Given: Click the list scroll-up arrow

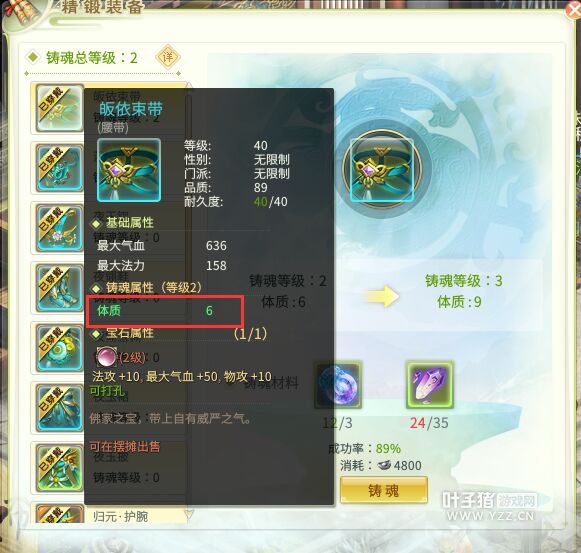Looking at the screenshot, I should click(x=189, y=87).
